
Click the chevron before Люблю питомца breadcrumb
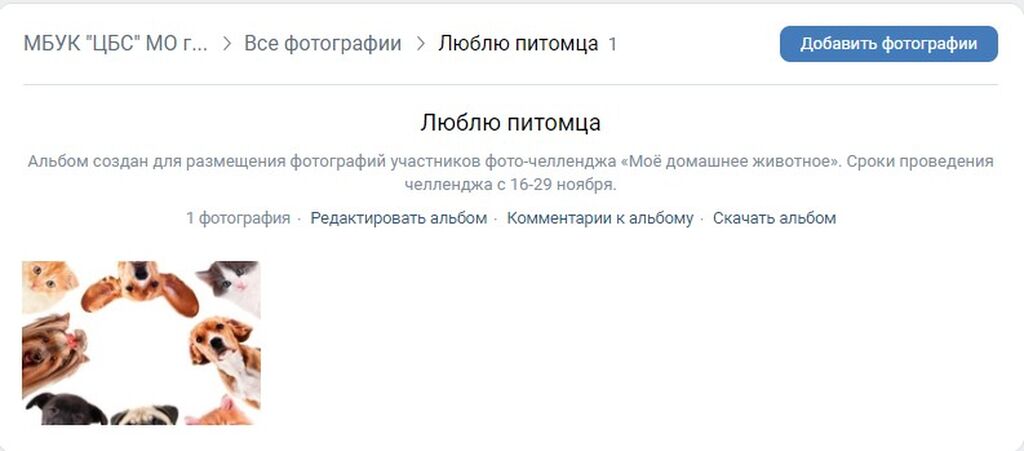click(x=420, y=44)
